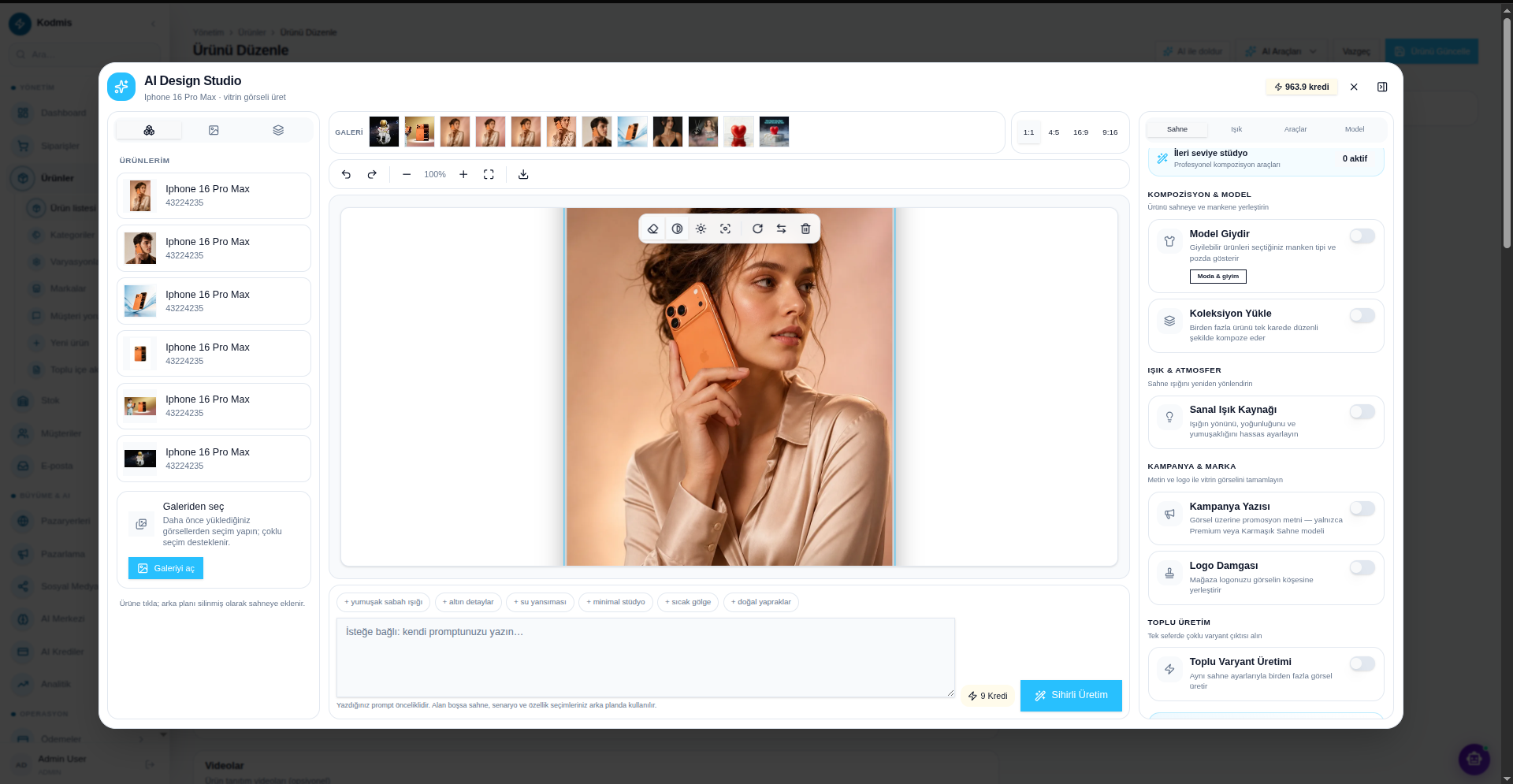Image resolution: width=1513 pixels, height=784 pixels.
Task: Click the Galeriyi aç button
Action: coord(165,568)
